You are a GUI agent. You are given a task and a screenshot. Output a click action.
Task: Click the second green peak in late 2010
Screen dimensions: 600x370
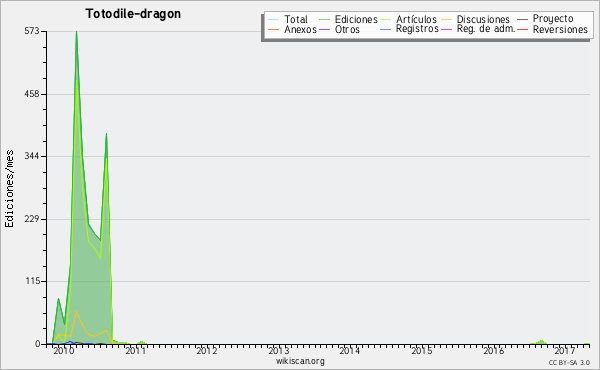tap(106, 134)
